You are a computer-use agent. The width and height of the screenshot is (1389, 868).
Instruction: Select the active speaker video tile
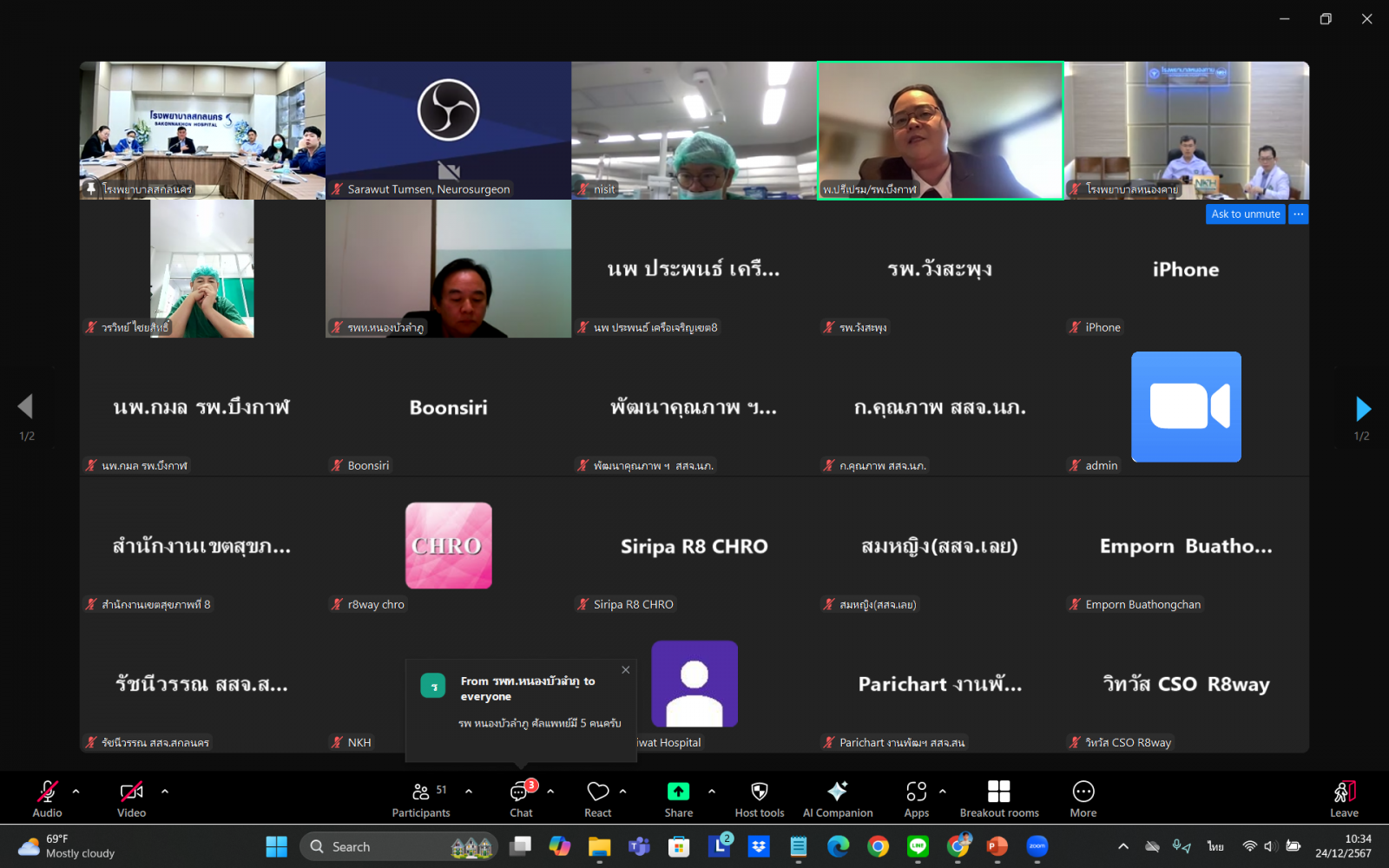940,130
